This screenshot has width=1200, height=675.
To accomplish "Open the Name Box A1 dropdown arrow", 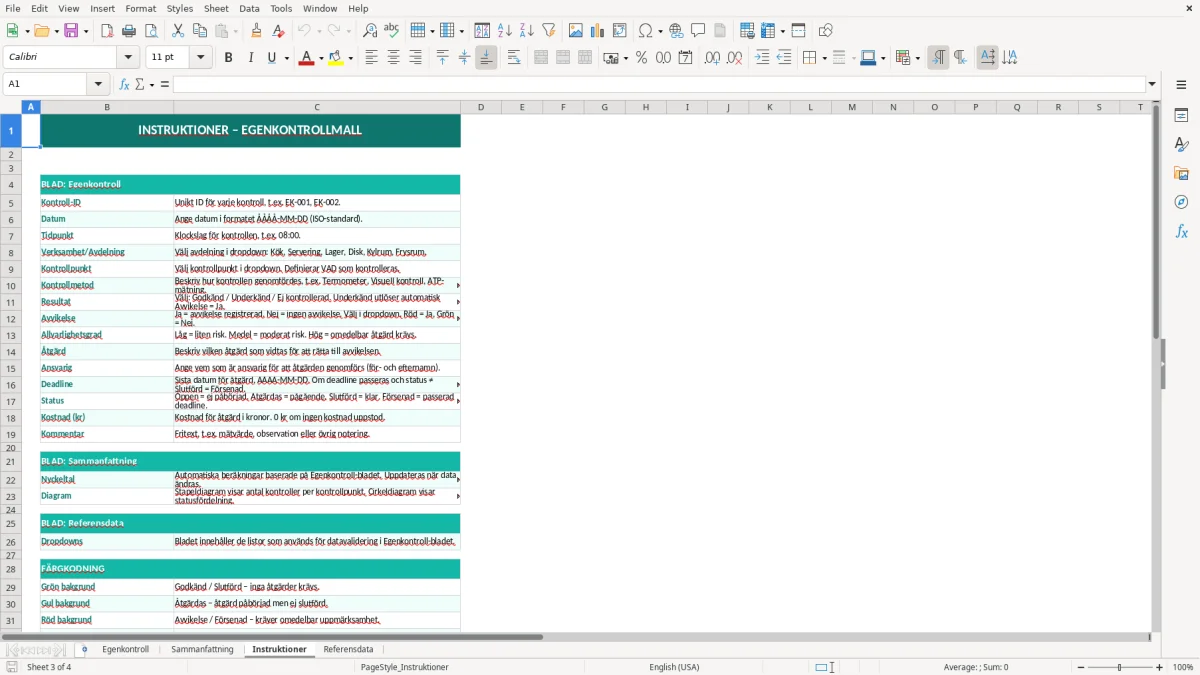I will (x=98, y=84).
